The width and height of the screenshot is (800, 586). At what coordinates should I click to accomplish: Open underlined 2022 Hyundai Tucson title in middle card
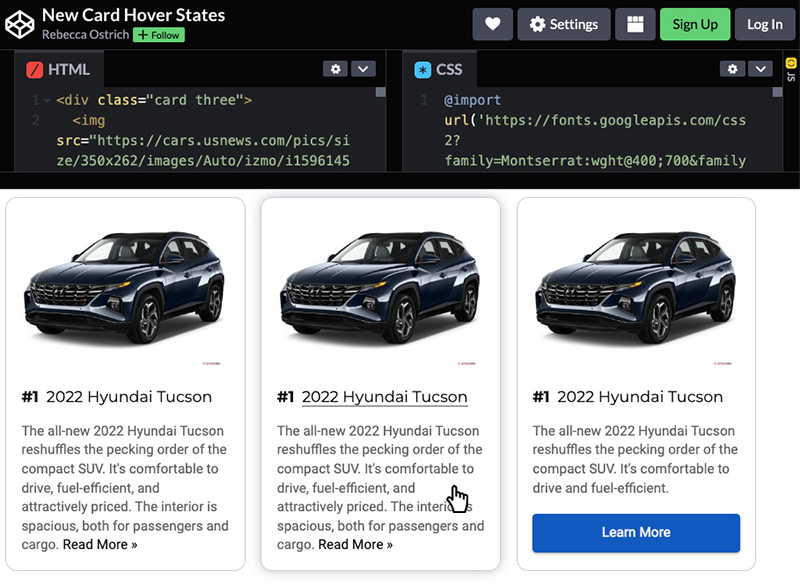pos(384,397)
